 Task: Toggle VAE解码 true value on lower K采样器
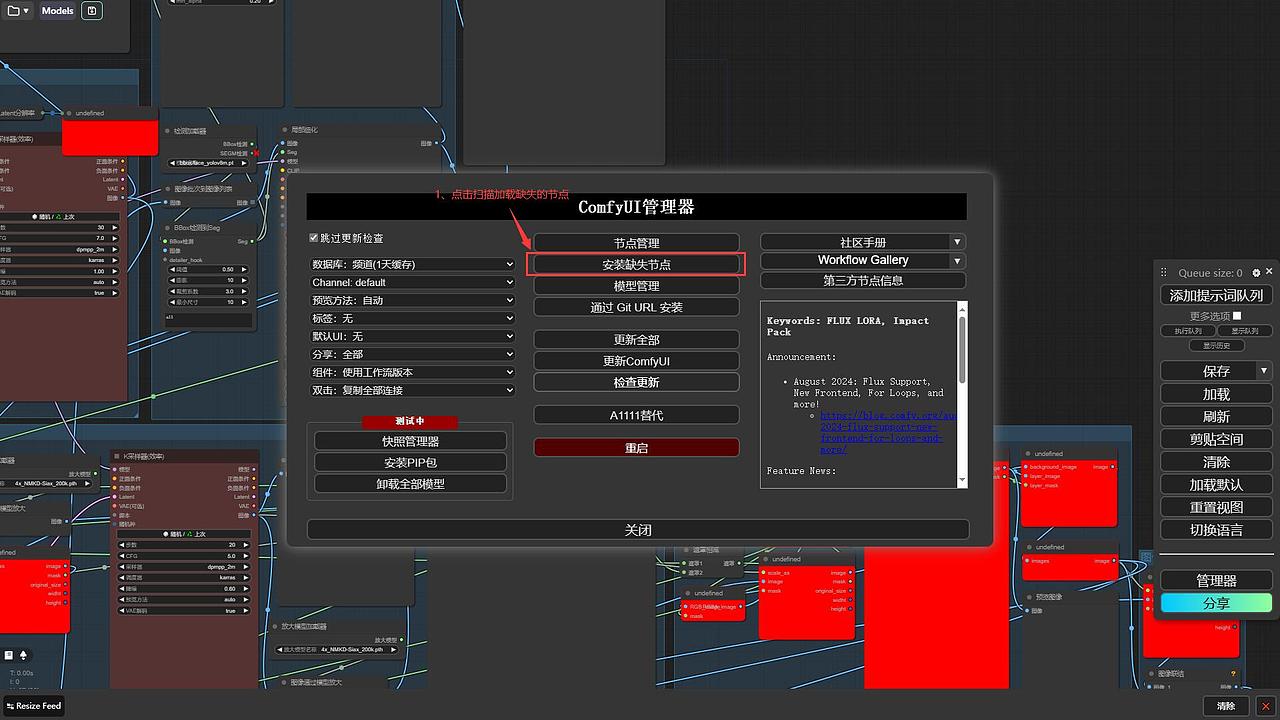pyautogui.click(x=186, y=611)
